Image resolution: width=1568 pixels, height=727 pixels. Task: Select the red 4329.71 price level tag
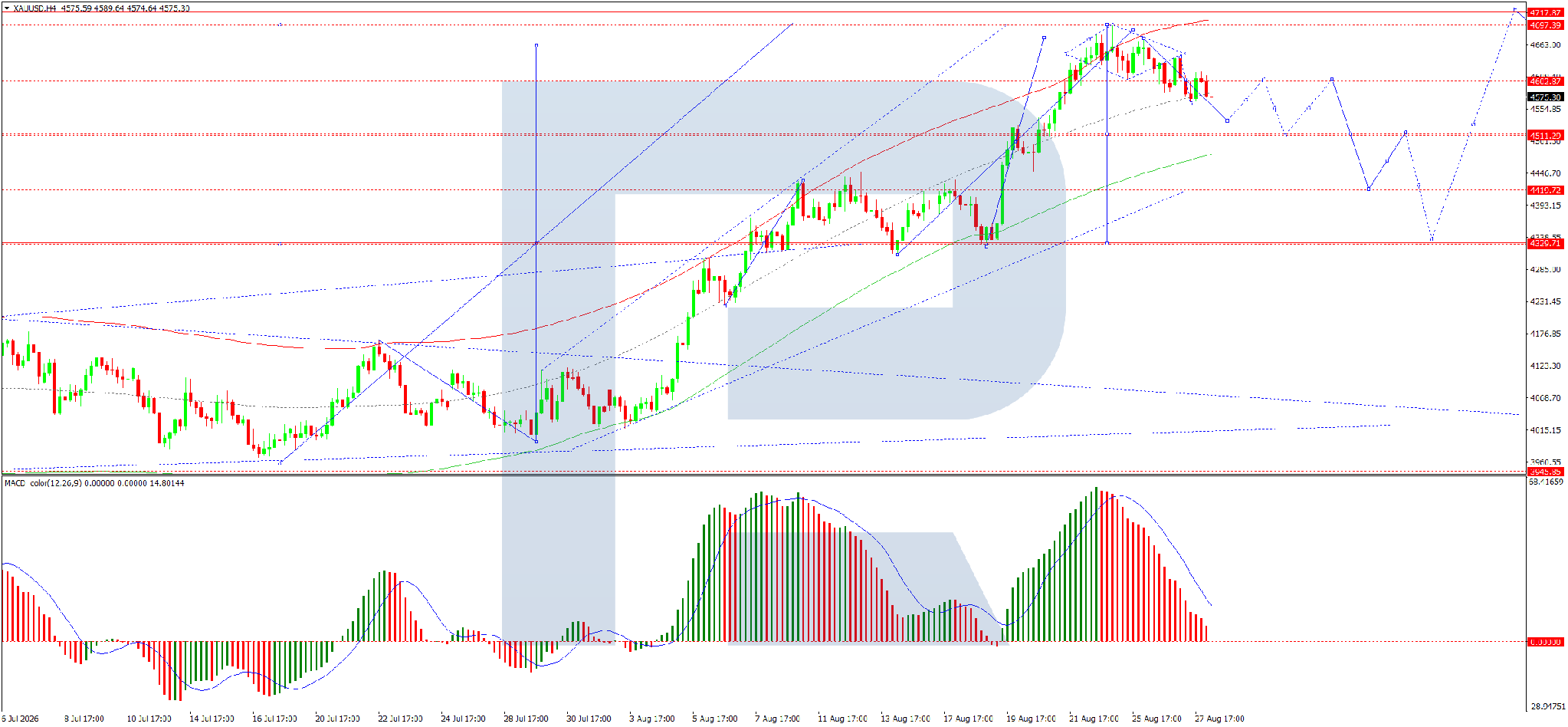1545,244
